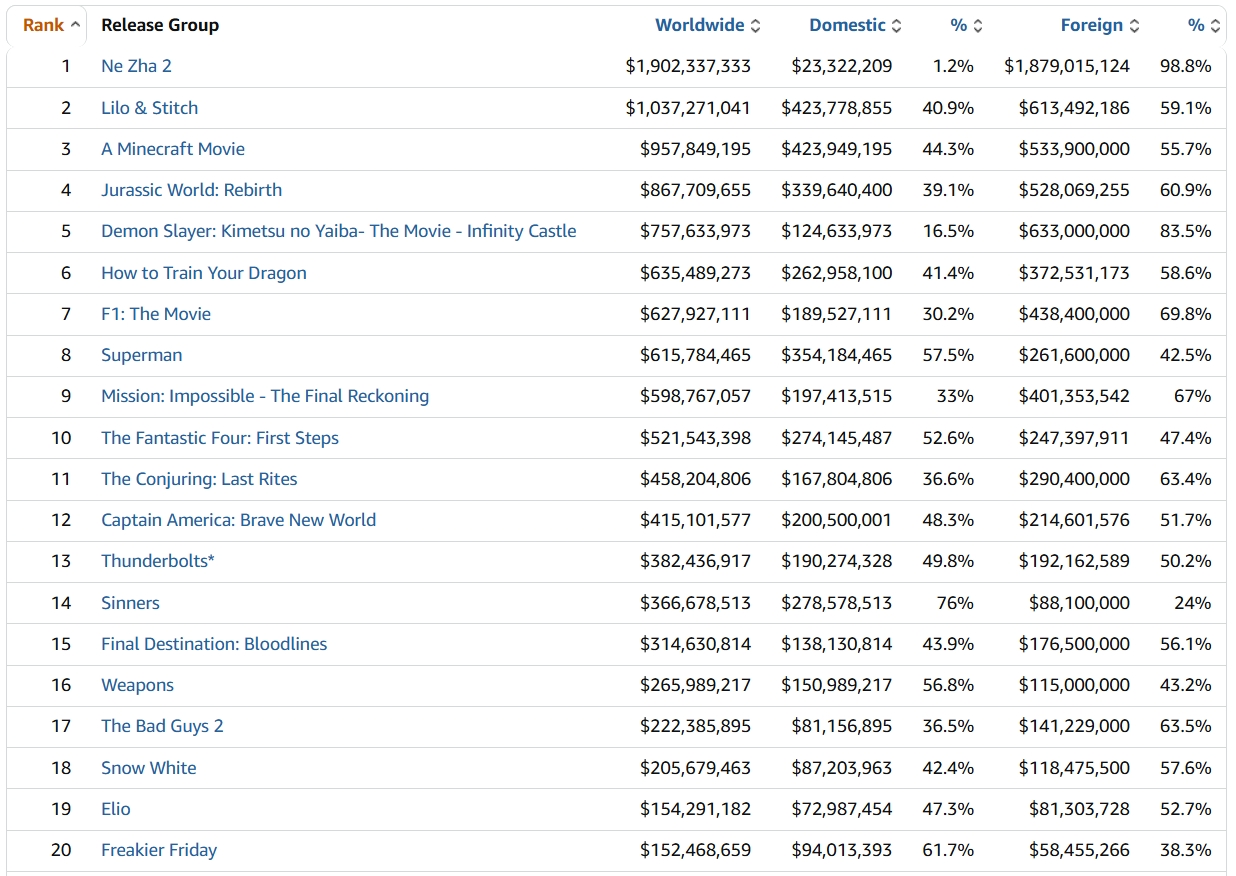Image resolution: width=1236 pixels, height=876 pixels.
Task: Open the Superman release group
Action: click(141, 355)
